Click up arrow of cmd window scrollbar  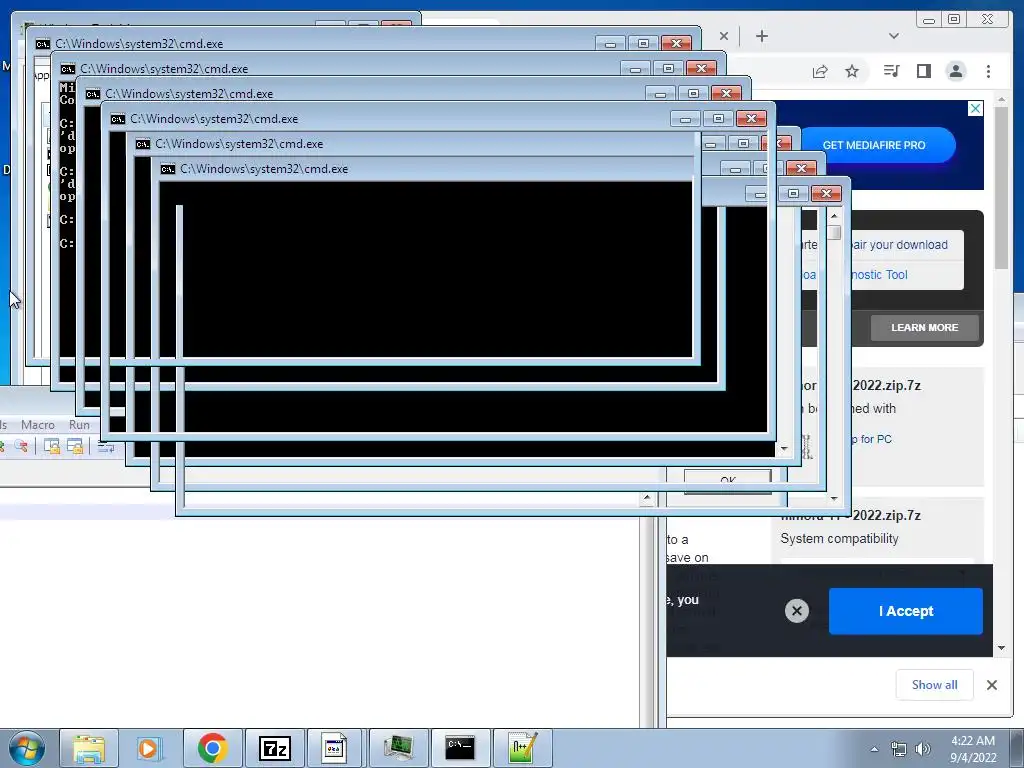tap(834, 216)
